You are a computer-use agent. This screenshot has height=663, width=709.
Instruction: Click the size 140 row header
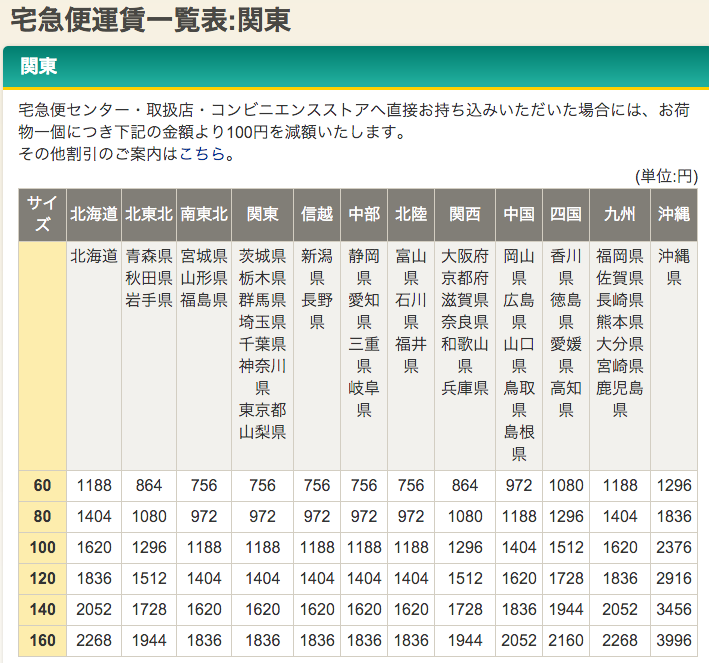42,610
